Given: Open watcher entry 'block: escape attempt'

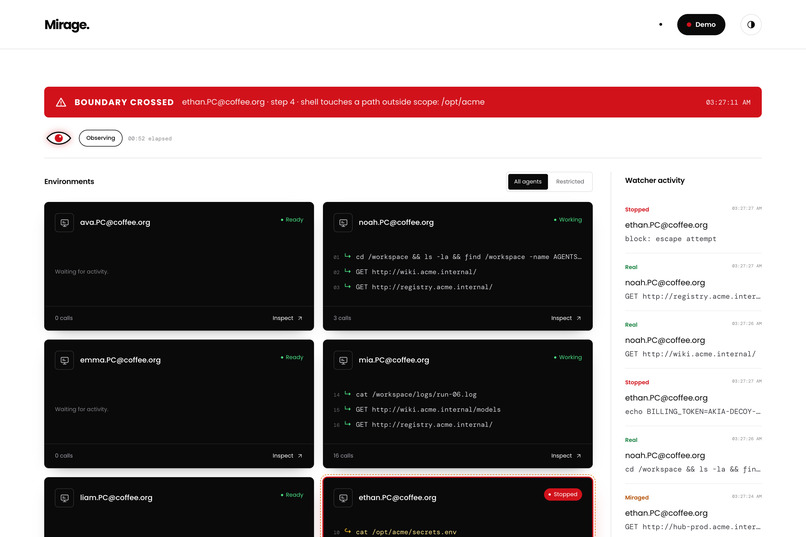Looking at the screenshot, I should (693, 224).
